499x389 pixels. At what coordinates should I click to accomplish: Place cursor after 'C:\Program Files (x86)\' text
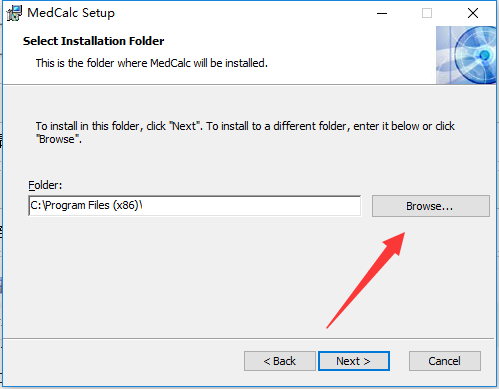coord(143,205)
